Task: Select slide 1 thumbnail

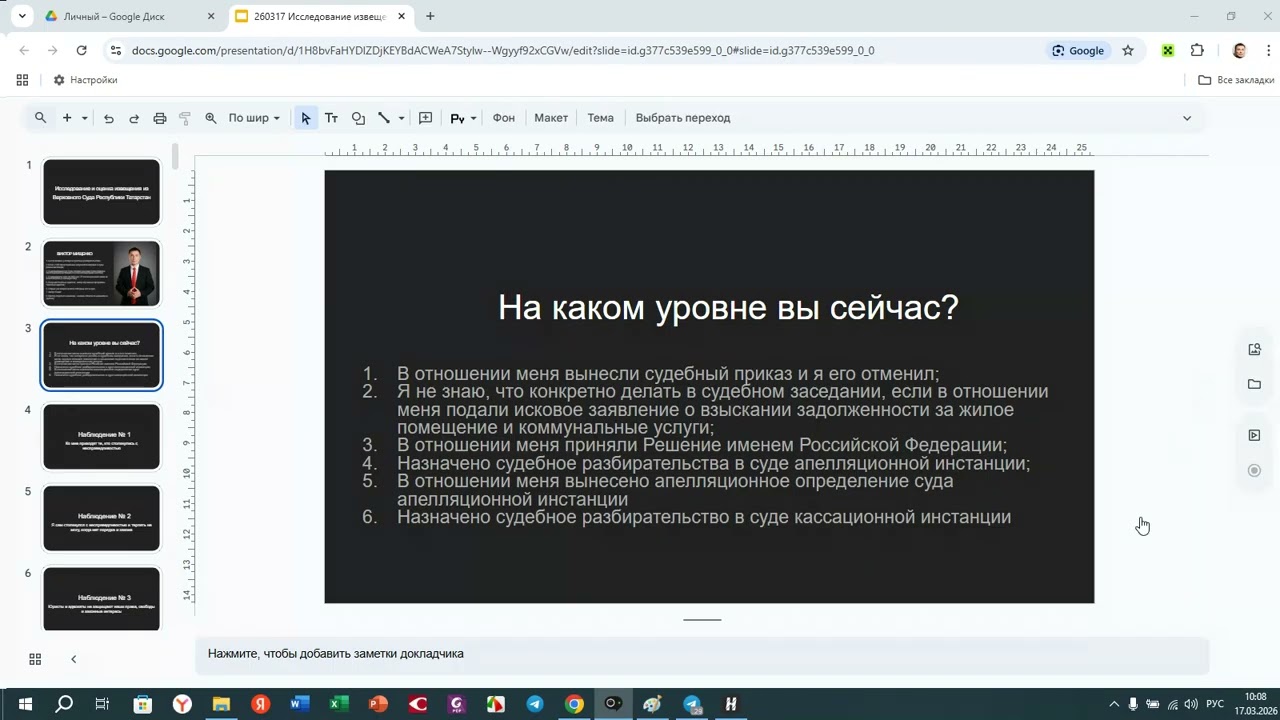Action: tap(101, 191)
